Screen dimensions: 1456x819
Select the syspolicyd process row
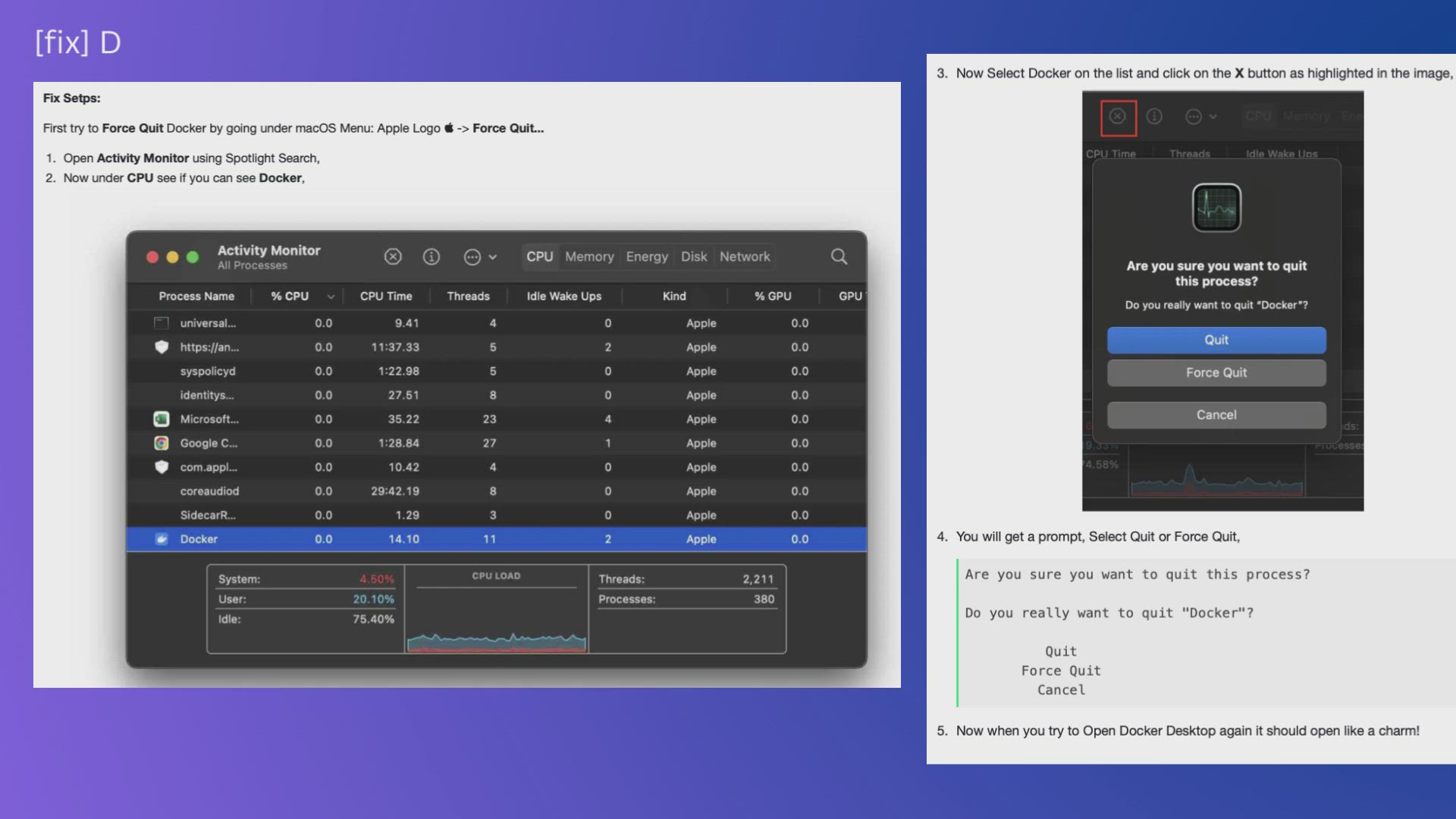[x=497, y=372]
